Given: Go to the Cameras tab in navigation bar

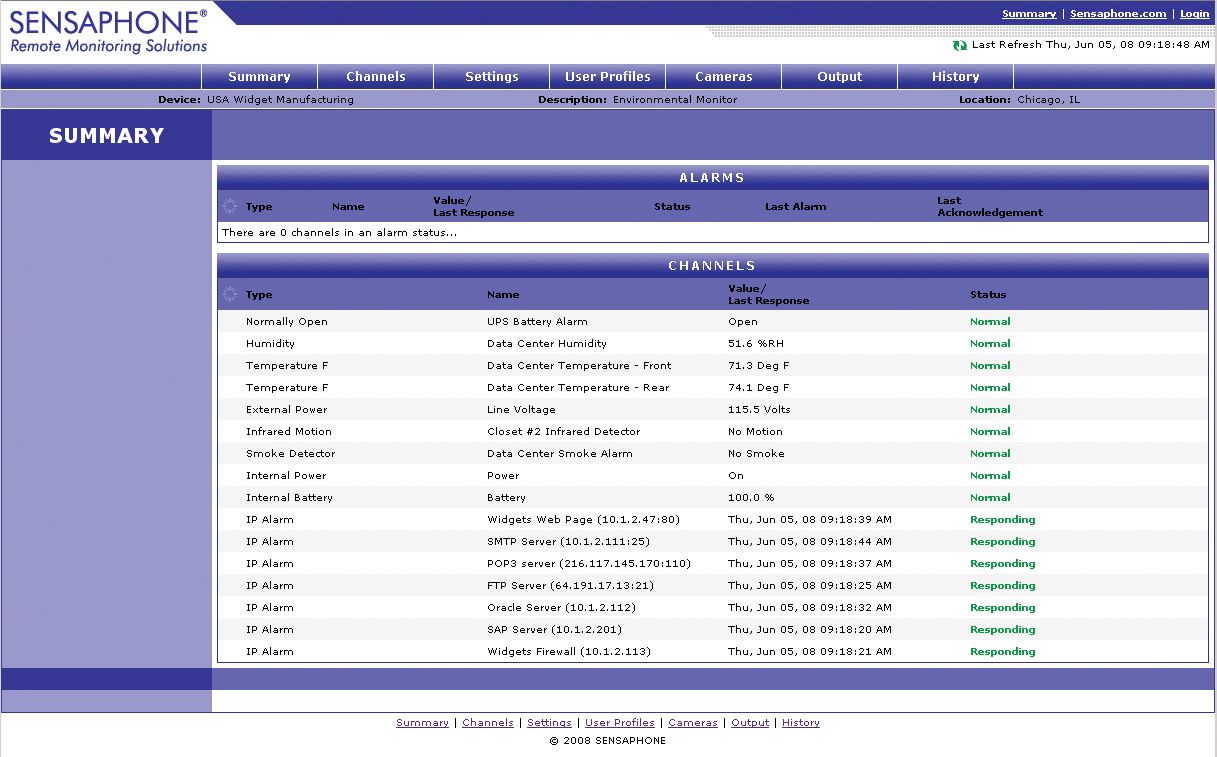Looking at the screenshot, I should [x=723, y=77].
